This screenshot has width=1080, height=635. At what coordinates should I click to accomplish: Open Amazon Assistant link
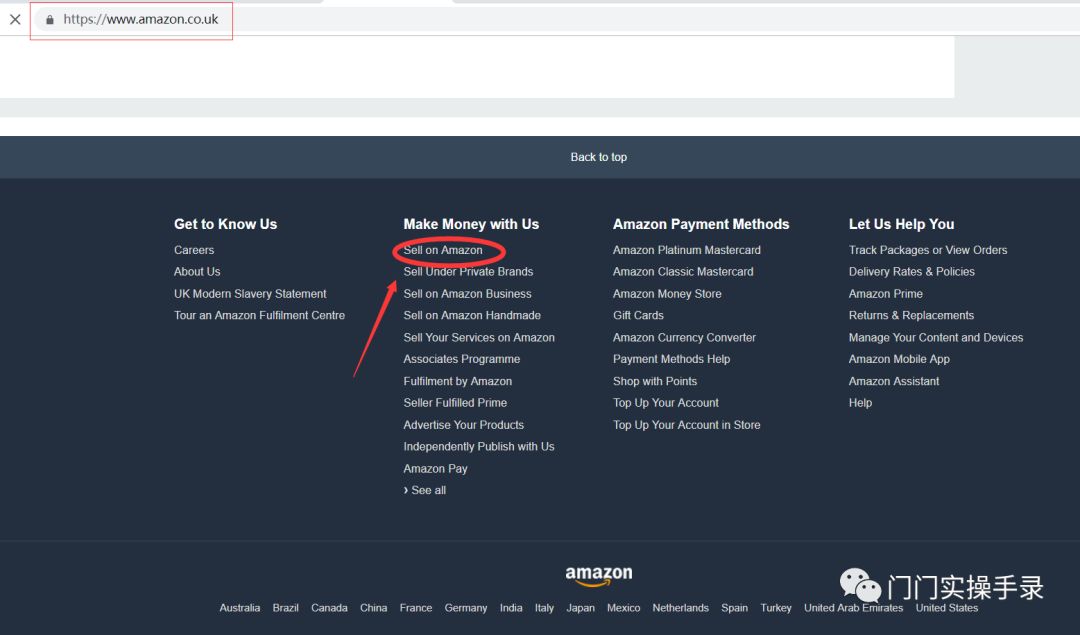(894, 381)
